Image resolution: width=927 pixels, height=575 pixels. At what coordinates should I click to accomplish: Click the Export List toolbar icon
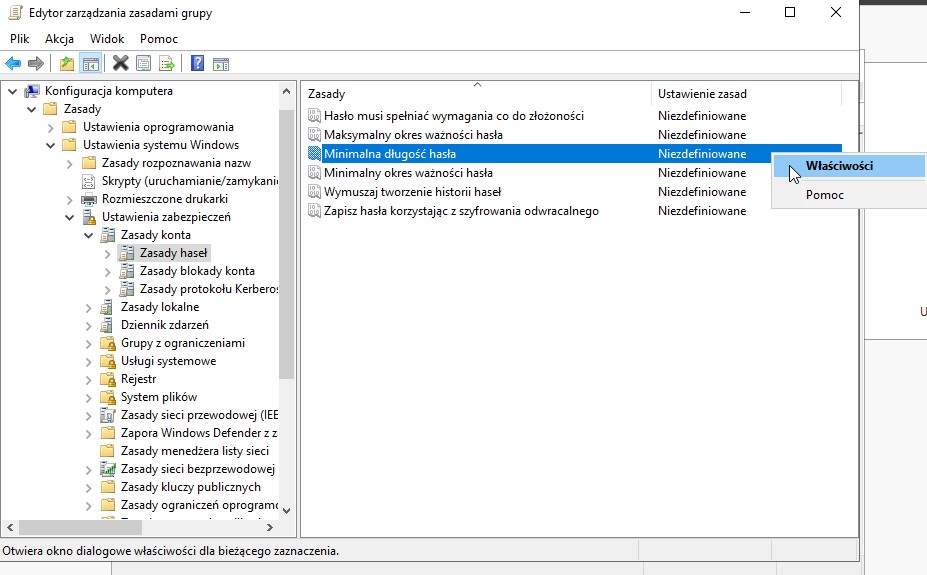[x=167, y=64]
